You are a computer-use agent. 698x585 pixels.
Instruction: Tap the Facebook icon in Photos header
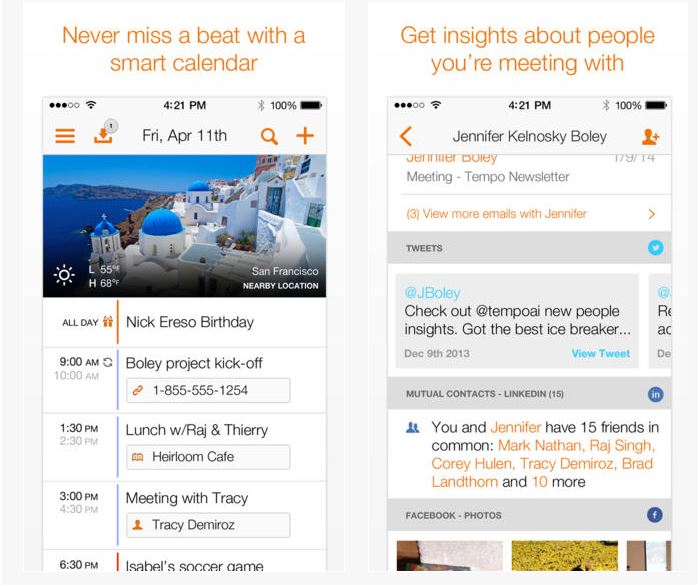tap(655, 515)
